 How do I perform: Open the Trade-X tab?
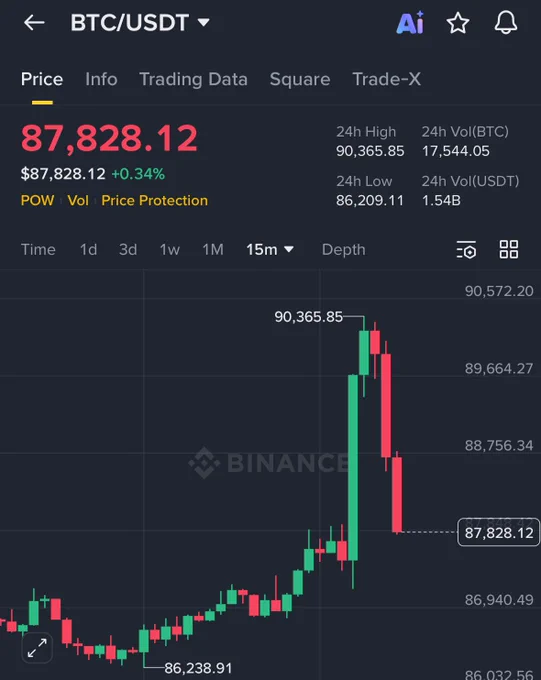coord(386,79)
